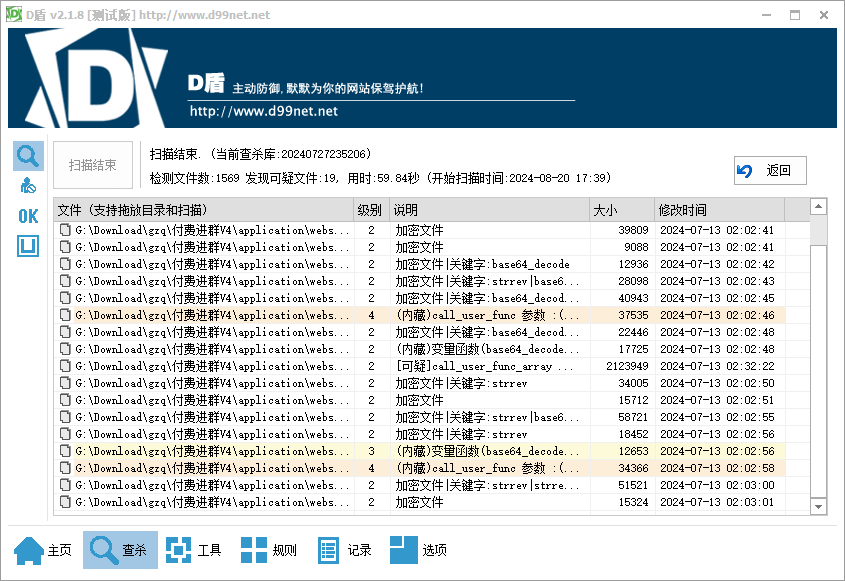The width and height of the screenshot is (845, 581).
Task: Open the 记录 records tab
Action: [344, 550]
